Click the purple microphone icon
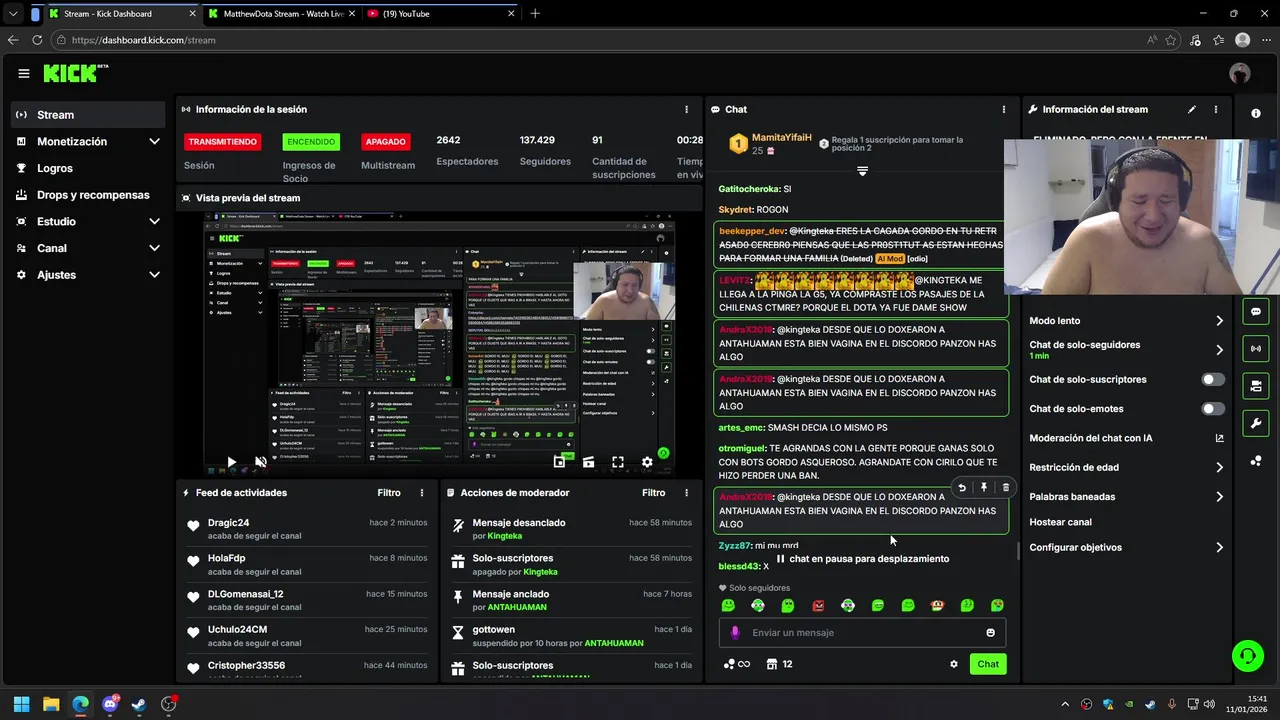This screenshot has width=1280, height=720. [x=735, y=632]
